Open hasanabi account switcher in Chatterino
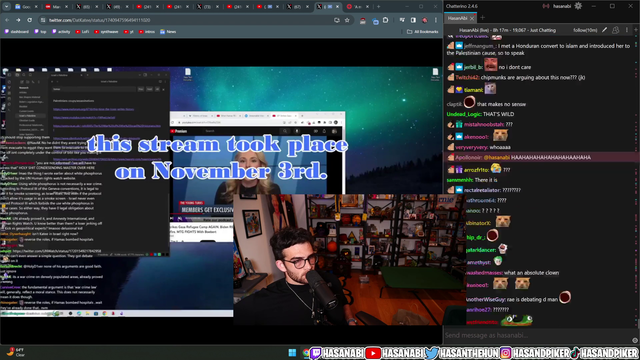The width and height of the screenshot is (640, 360). [x=562, y=6]
